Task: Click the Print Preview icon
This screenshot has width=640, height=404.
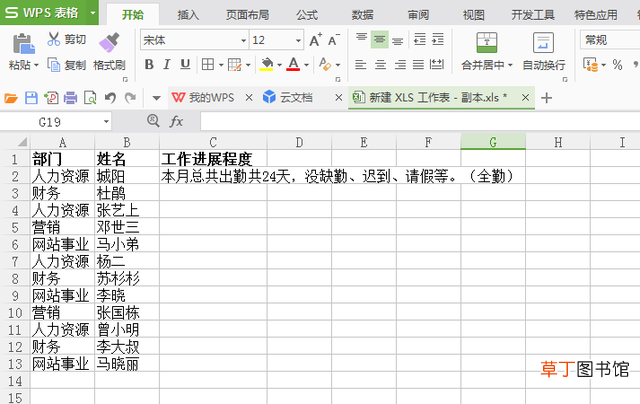Action: pyautogui.click(x=90, y=98)
